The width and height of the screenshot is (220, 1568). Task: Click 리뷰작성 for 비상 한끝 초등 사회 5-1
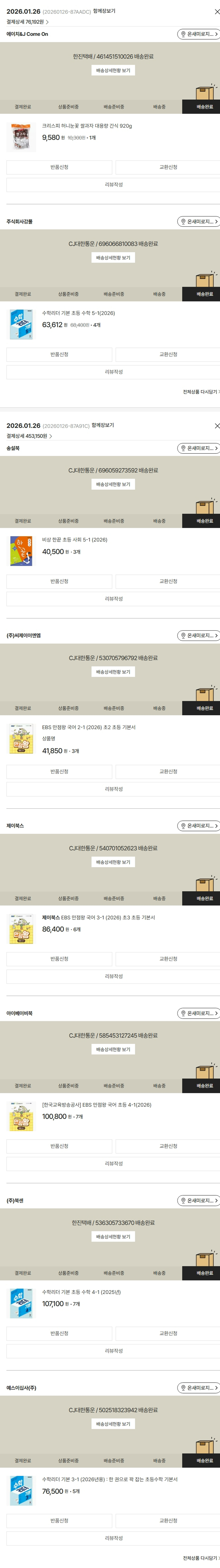(114, 598)
